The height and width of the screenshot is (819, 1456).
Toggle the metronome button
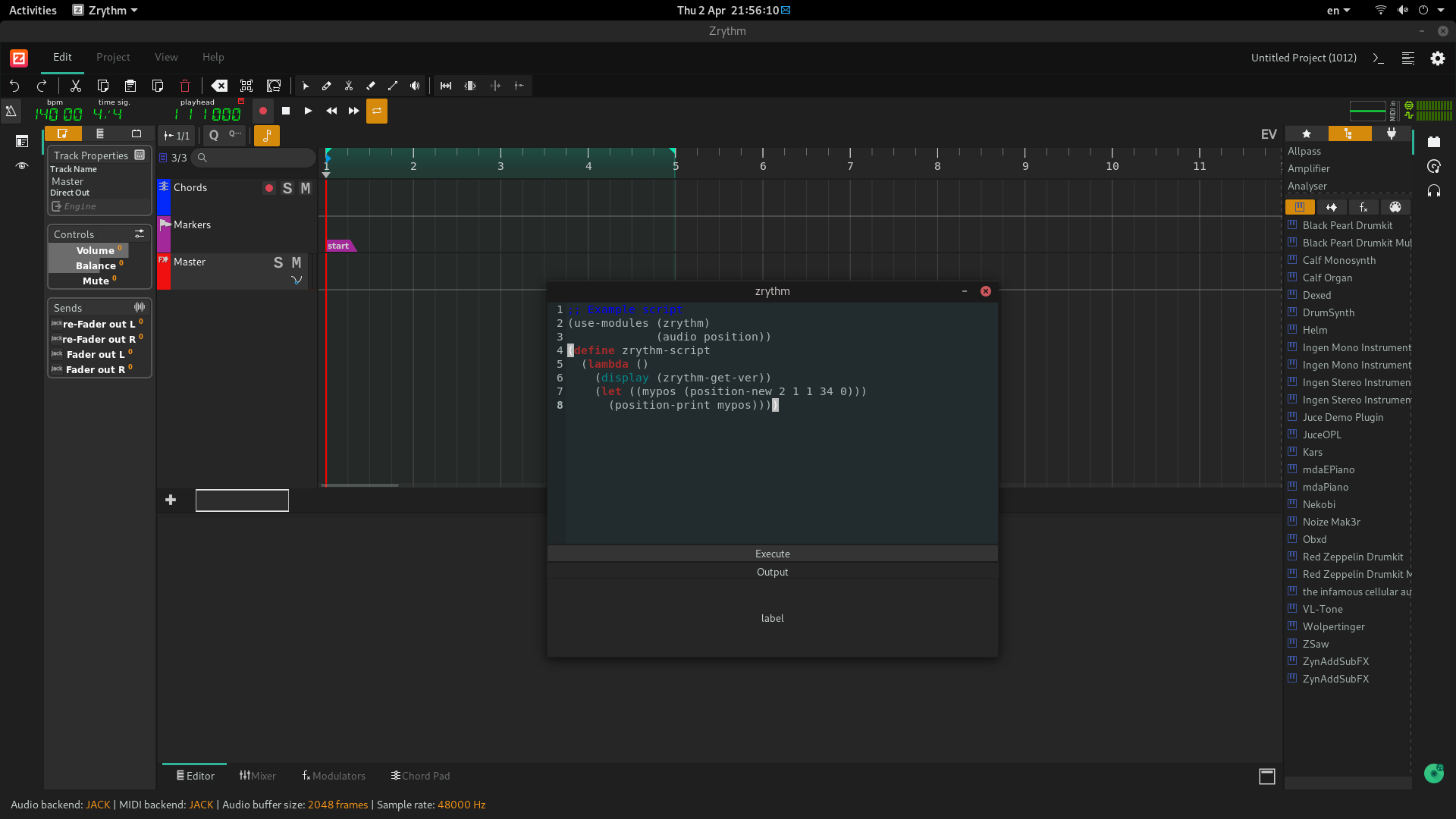[x=11, y=111]
